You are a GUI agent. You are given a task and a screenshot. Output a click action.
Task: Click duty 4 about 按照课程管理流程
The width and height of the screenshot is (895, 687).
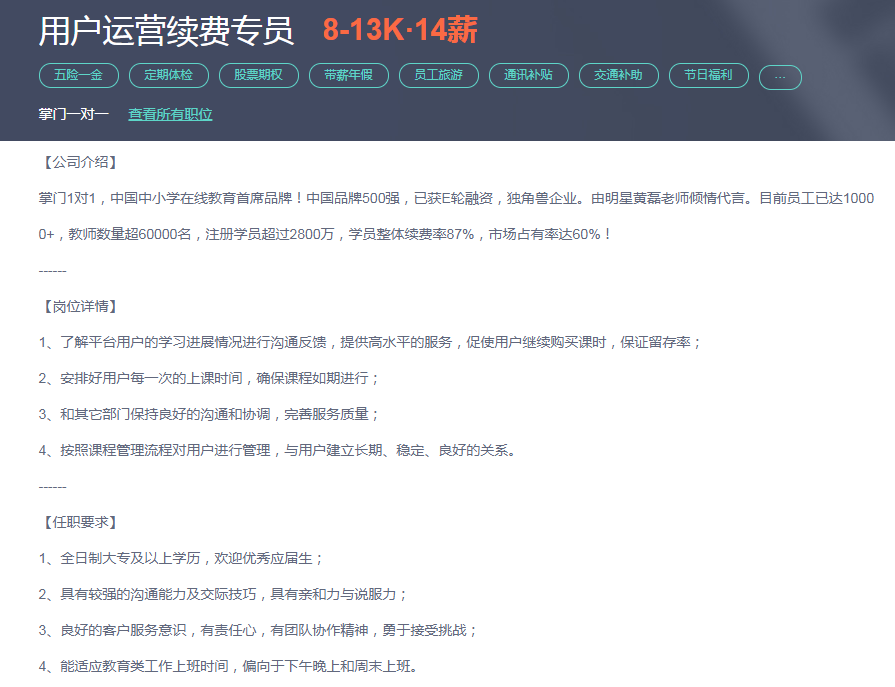click(x=277, y=451)
